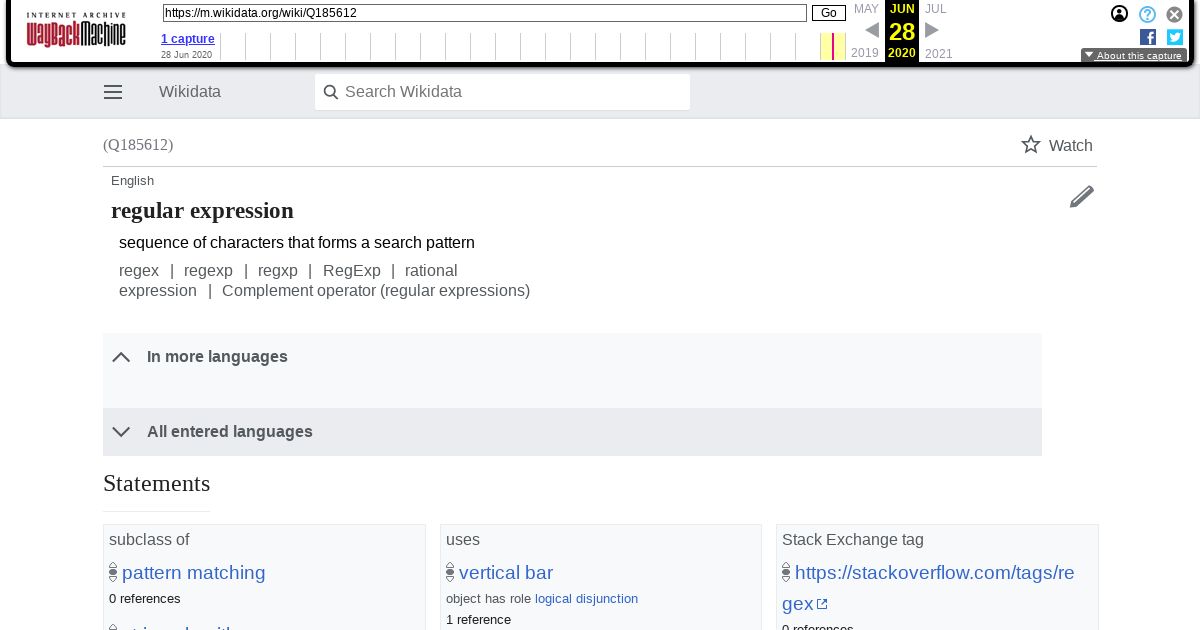The width and height of the screenshot is (1200, 630).
Task: Open the stackoverflow regex tag link
Action: pos(928,588)
